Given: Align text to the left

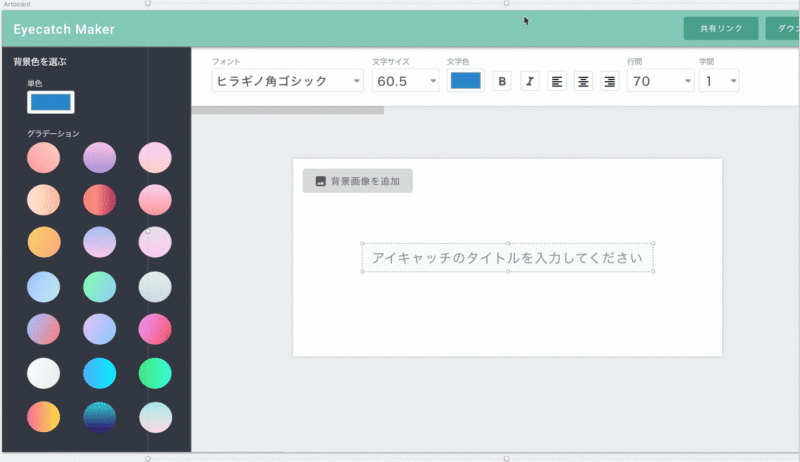Looking at the screenshot, I should click(557, 81).
